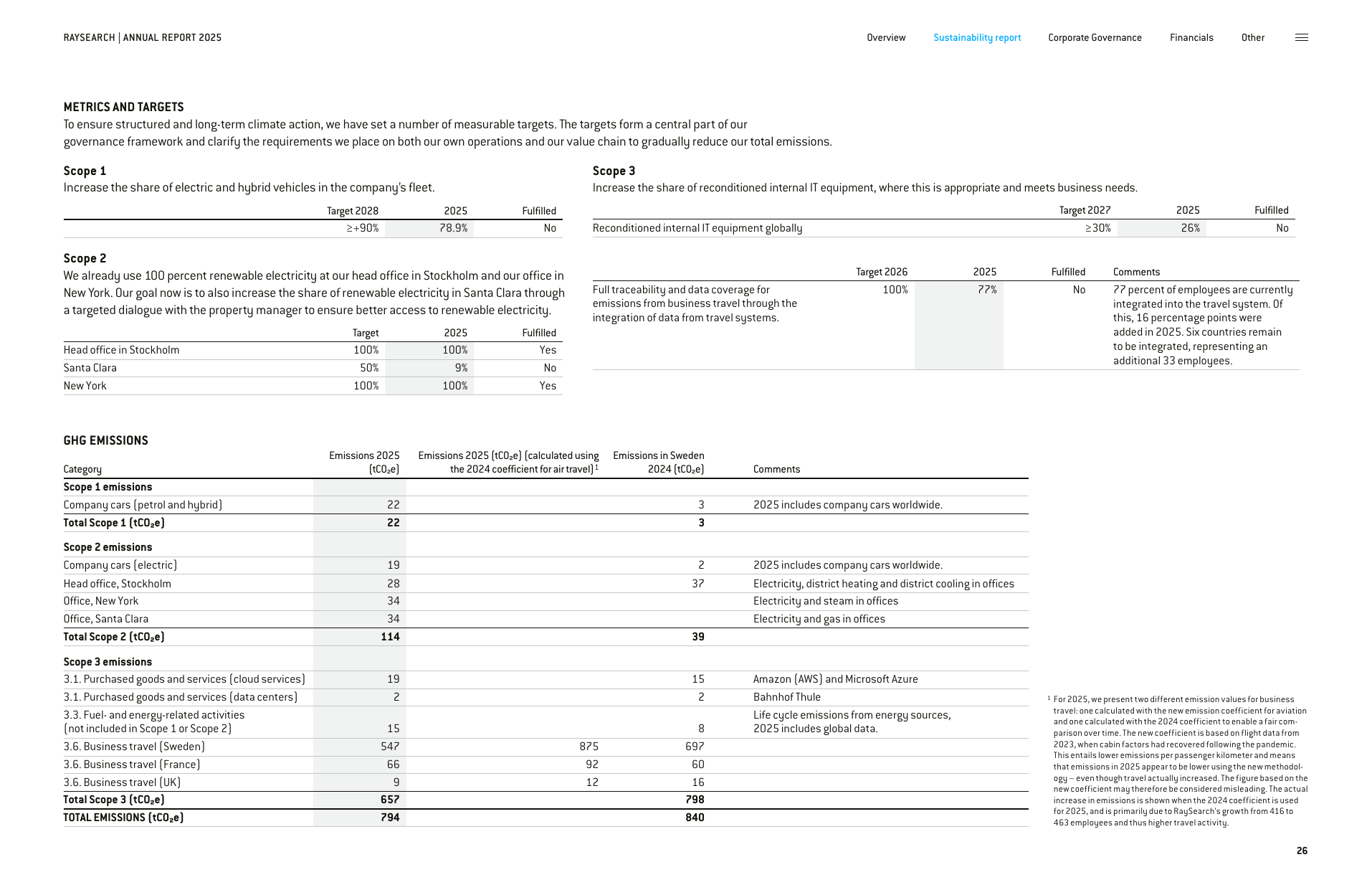Select Business travel (Sweden) row label

(134, 747)
